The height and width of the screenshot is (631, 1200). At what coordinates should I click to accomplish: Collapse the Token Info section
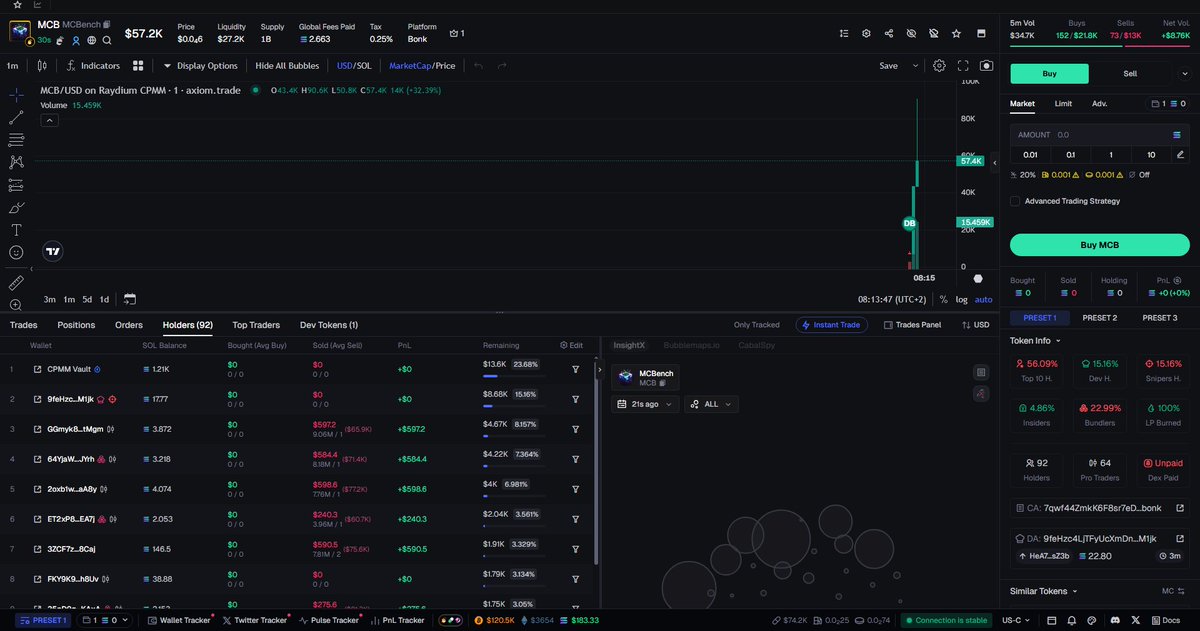(x=1035, y=341)
